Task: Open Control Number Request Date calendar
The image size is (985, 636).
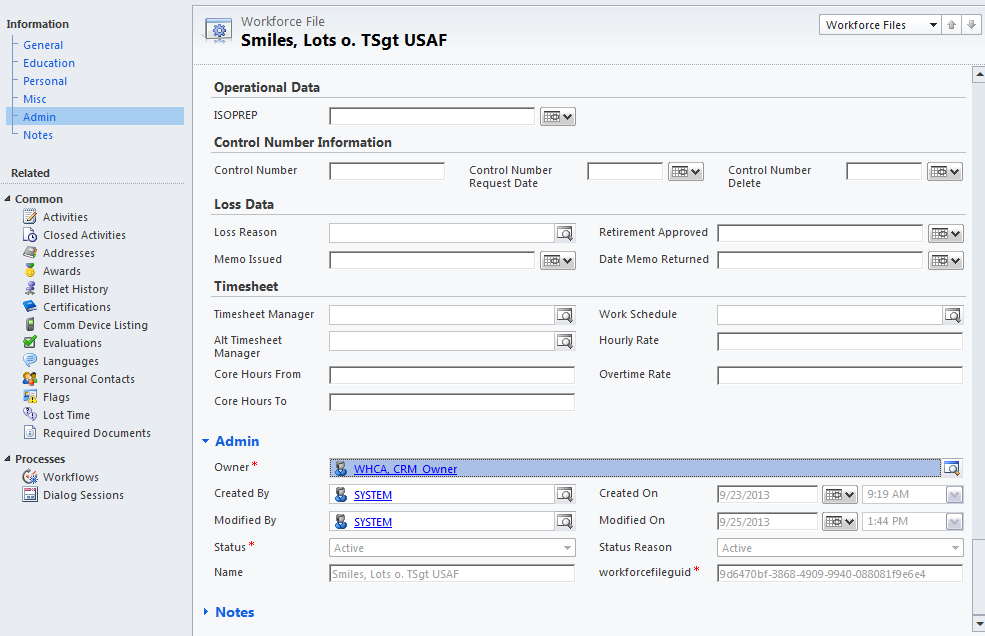Action: coord(686,172)
